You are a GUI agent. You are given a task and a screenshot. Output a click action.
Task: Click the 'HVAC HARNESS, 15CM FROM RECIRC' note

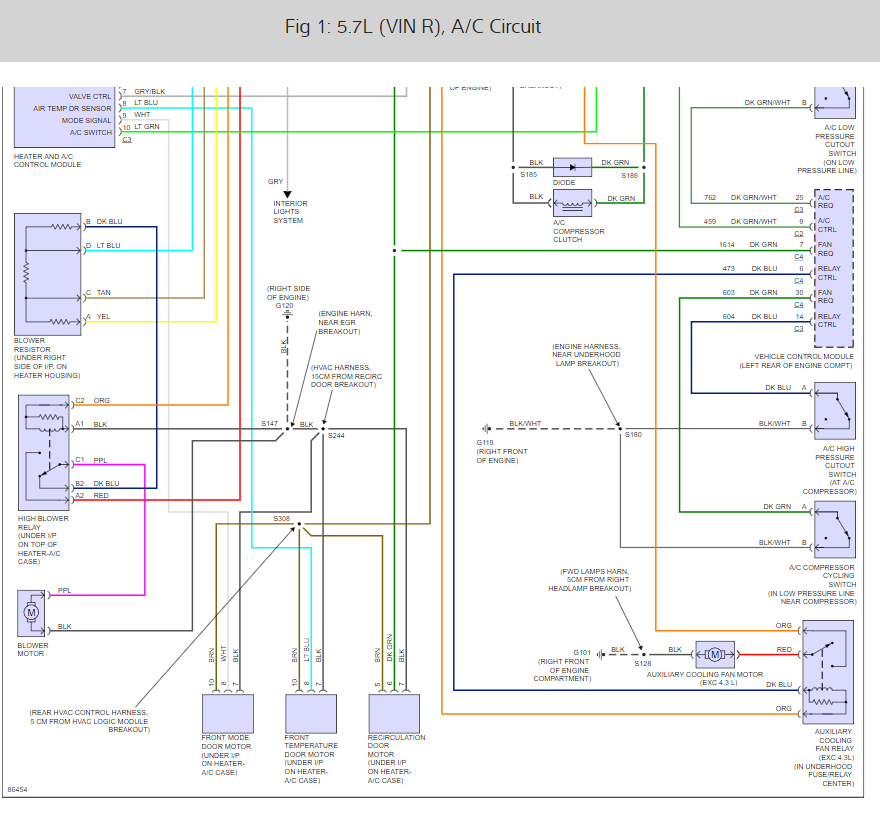[x=346, y=376]
